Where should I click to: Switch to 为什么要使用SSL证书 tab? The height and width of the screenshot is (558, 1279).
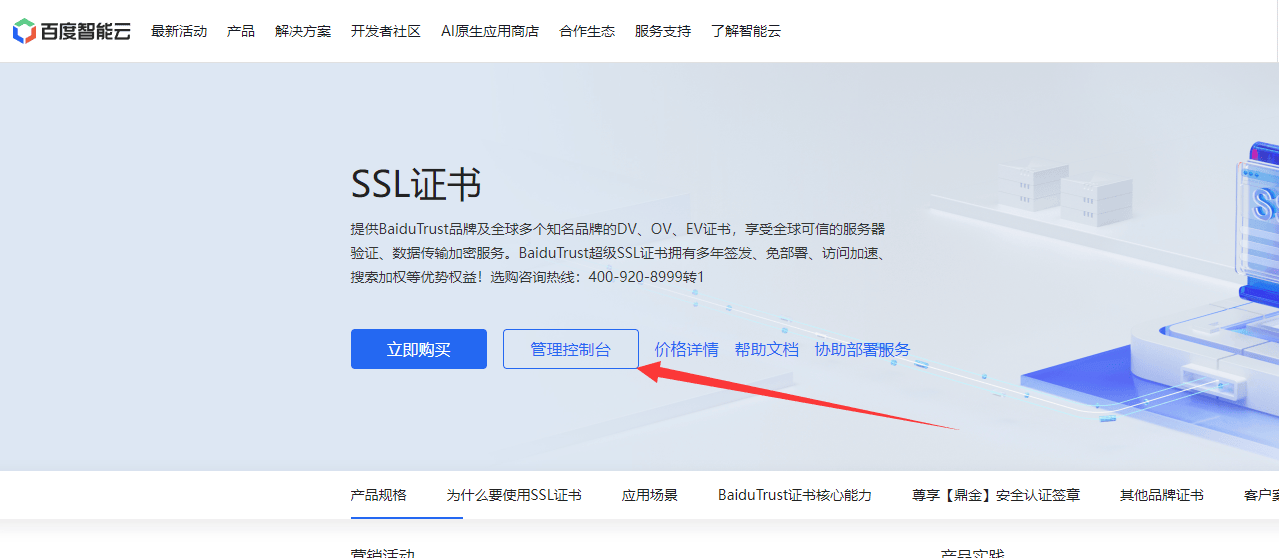point(514,495)
